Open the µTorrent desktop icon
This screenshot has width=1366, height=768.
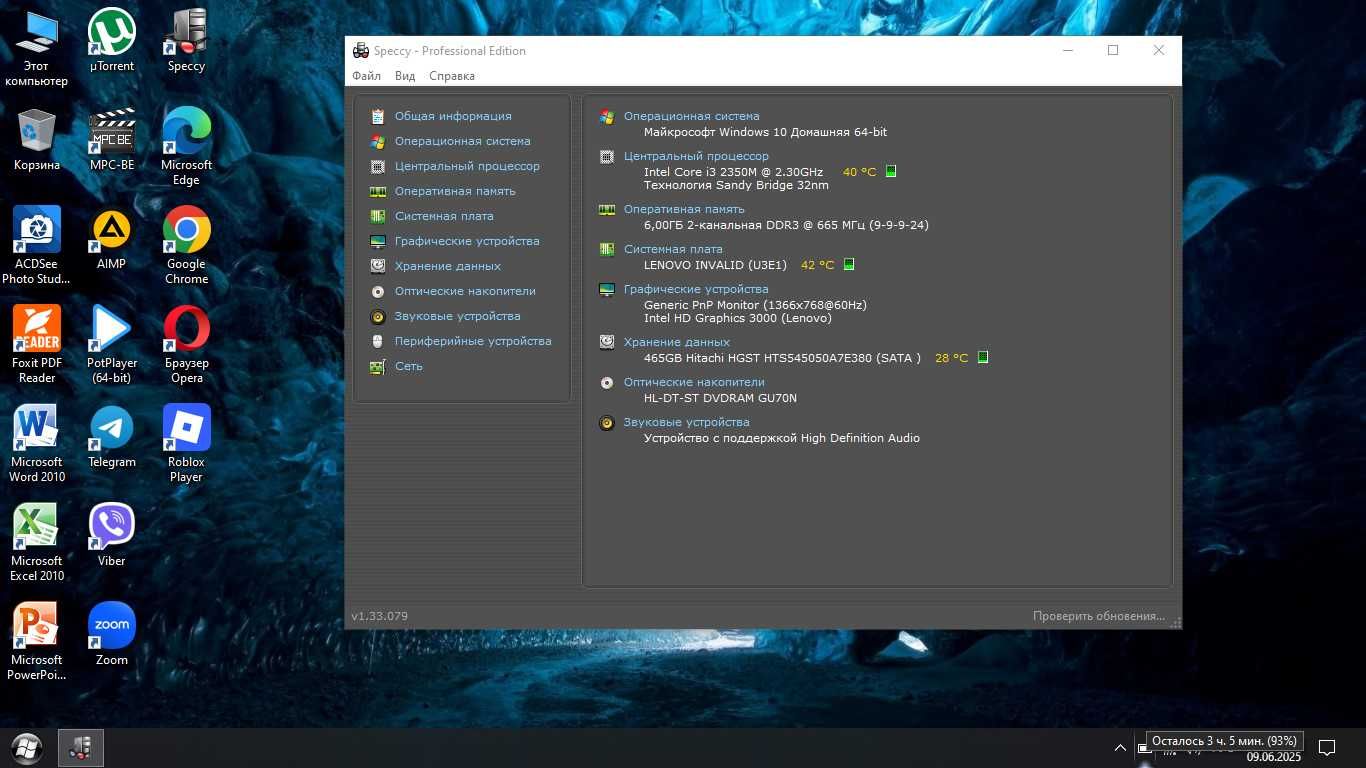click(111, 41)
